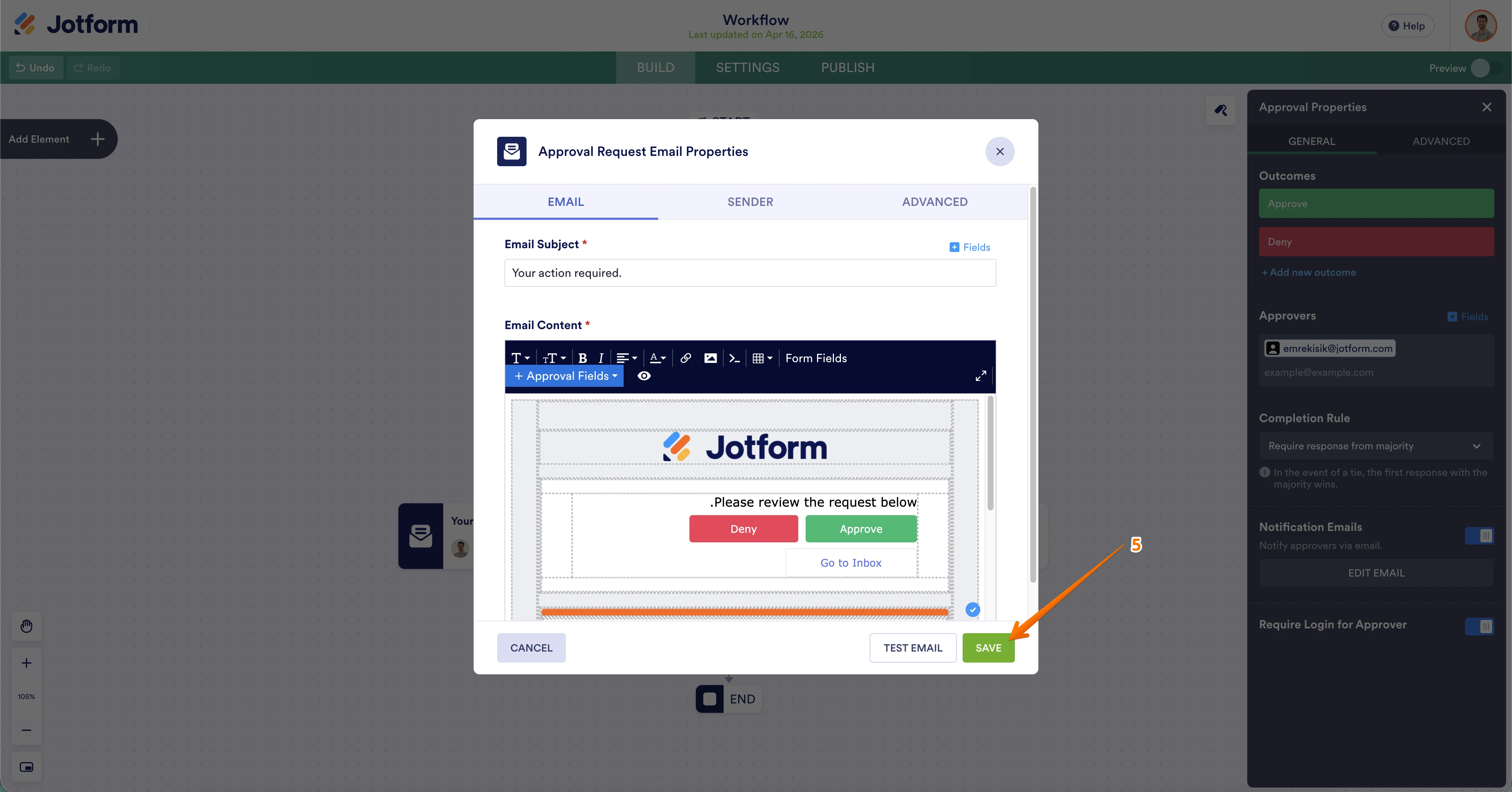The height and width of the screenshot is (792, 1512).
Task: Select the ADVANCED tab in Approval Properties
Action: (1441, 142)
